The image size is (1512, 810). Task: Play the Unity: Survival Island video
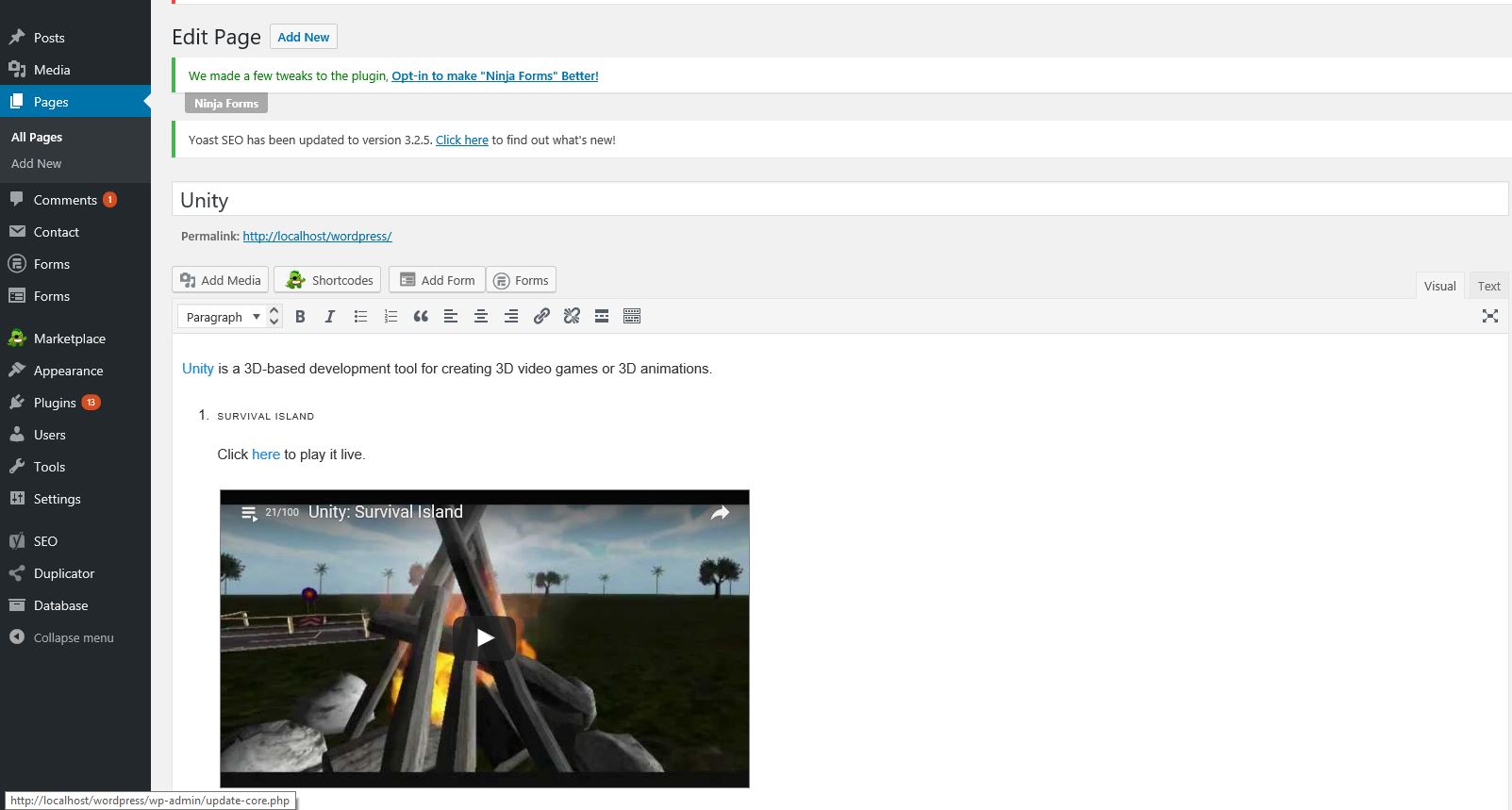[485, 637]
